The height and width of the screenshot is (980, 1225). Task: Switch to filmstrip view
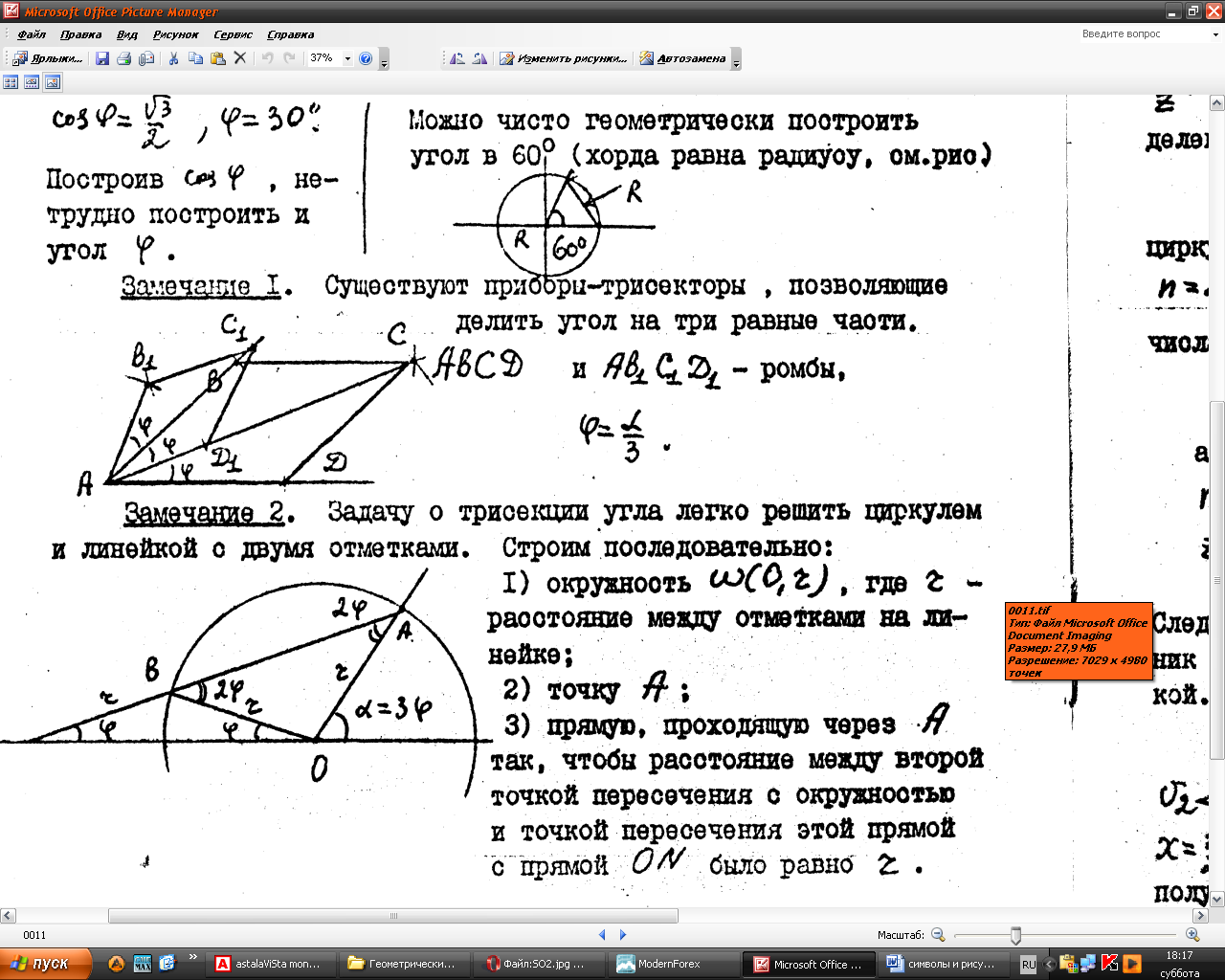click(x=32, y=82)
